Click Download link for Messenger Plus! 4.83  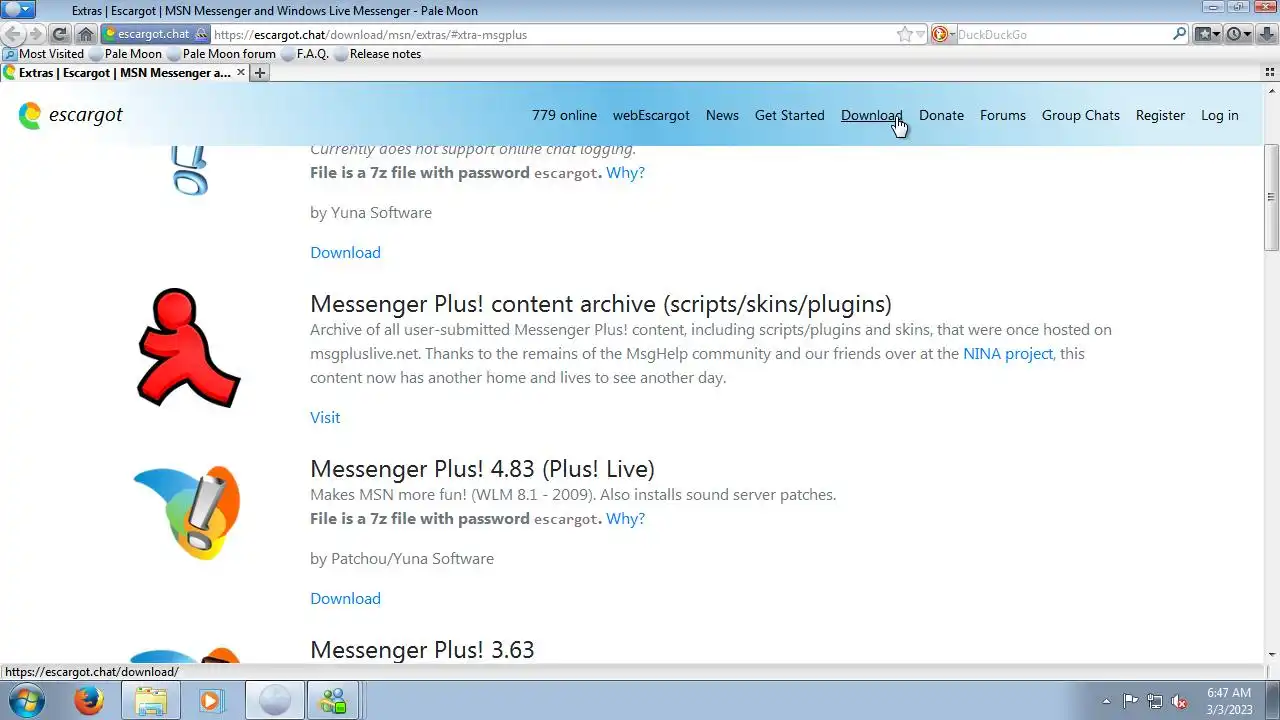pyautogui.click(x=345, y=598)
